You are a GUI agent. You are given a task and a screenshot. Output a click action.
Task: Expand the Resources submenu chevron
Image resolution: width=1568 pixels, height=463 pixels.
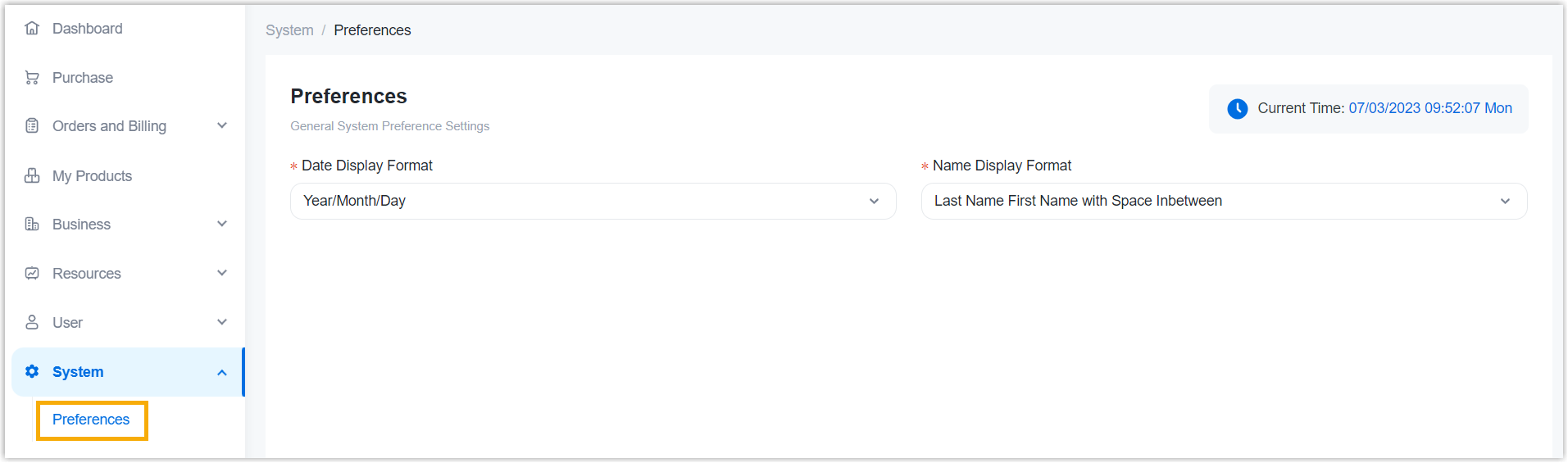click(x=222, y=273)
